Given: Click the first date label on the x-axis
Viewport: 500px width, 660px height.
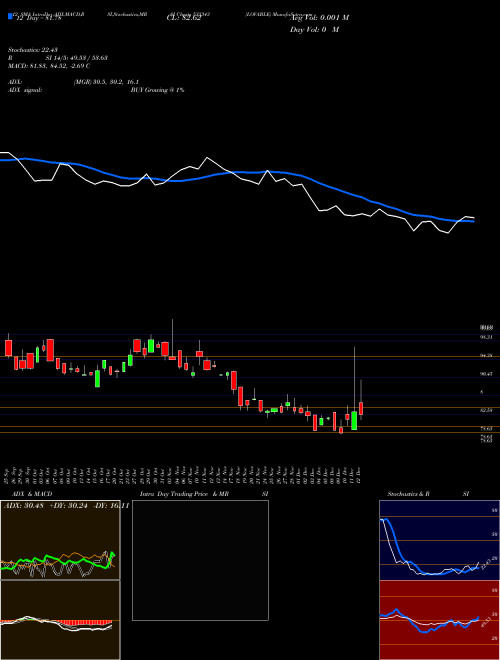Looking at the screenshot, I should point(8,475).
